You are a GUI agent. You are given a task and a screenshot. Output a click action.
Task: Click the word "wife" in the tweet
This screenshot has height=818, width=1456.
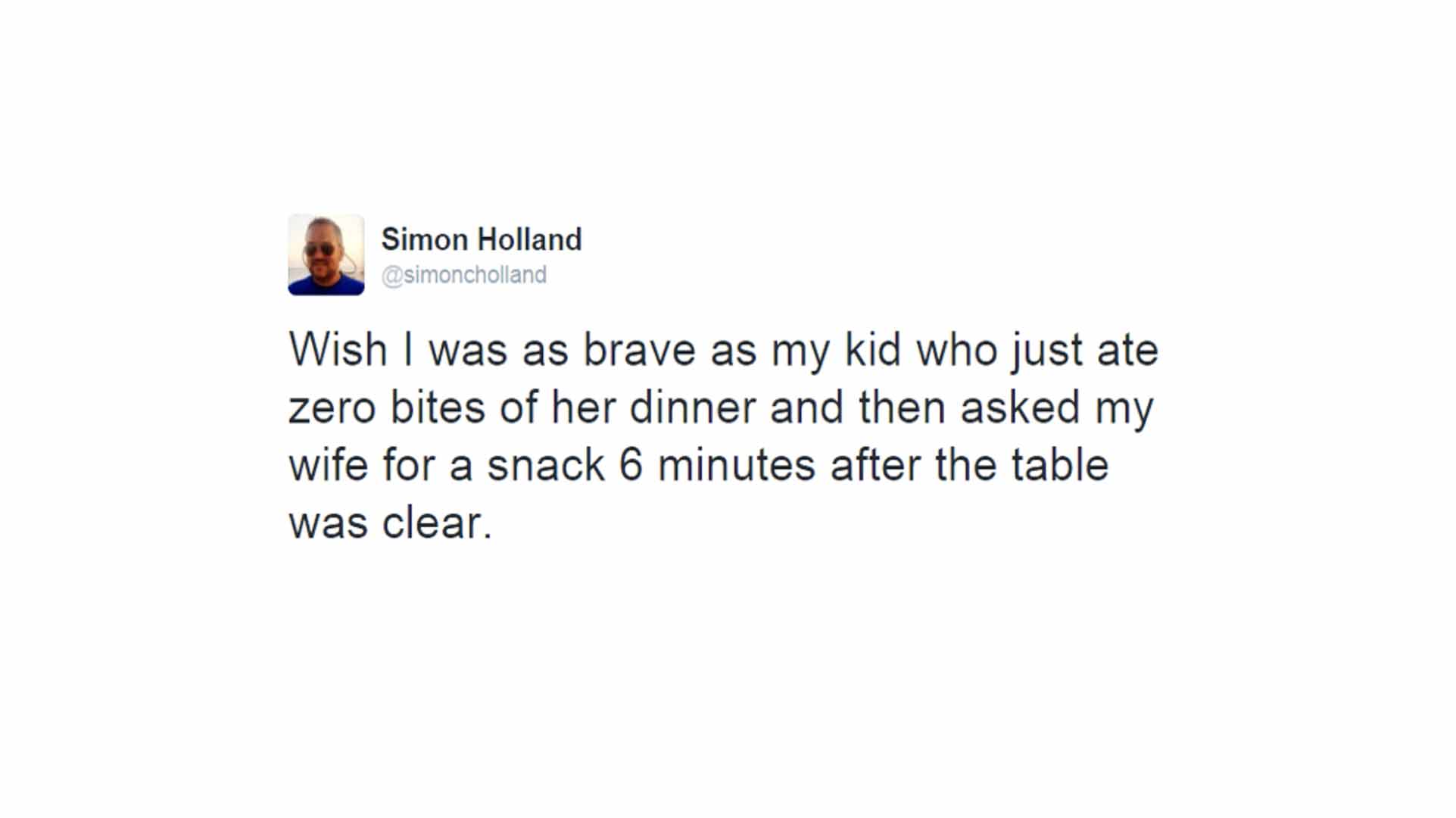pos(328,465)
